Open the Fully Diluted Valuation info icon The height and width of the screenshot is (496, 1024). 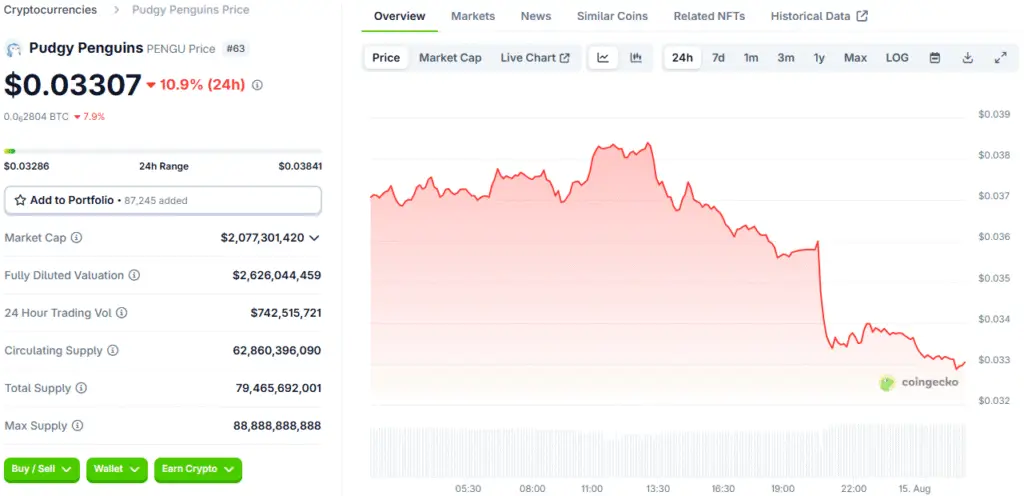(134, 275)
